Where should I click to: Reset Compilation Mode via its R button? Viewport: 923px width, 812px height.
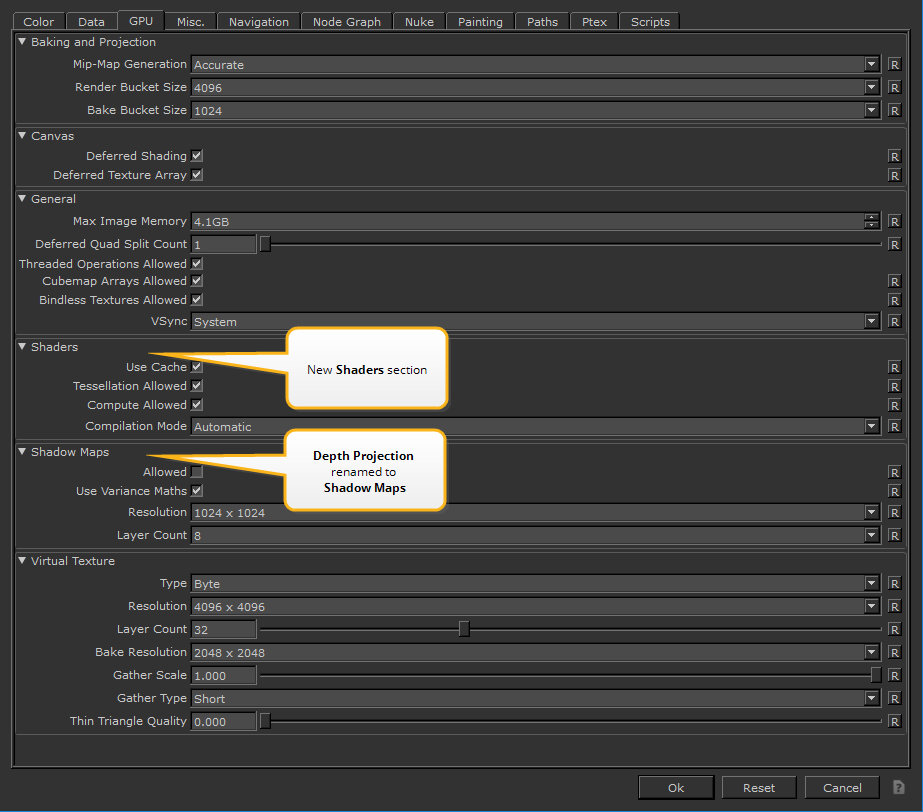[x=895, y=427]
